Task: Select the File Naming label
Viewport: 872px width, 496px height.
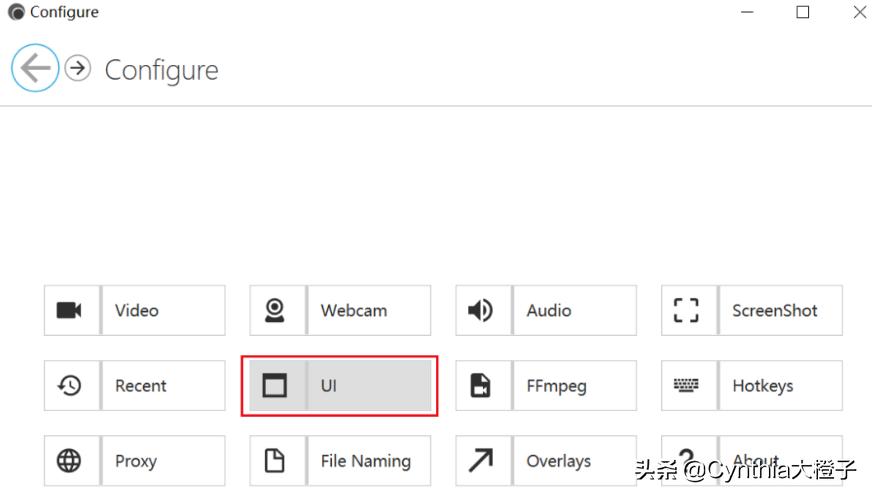Action: (x=365, y=461)
